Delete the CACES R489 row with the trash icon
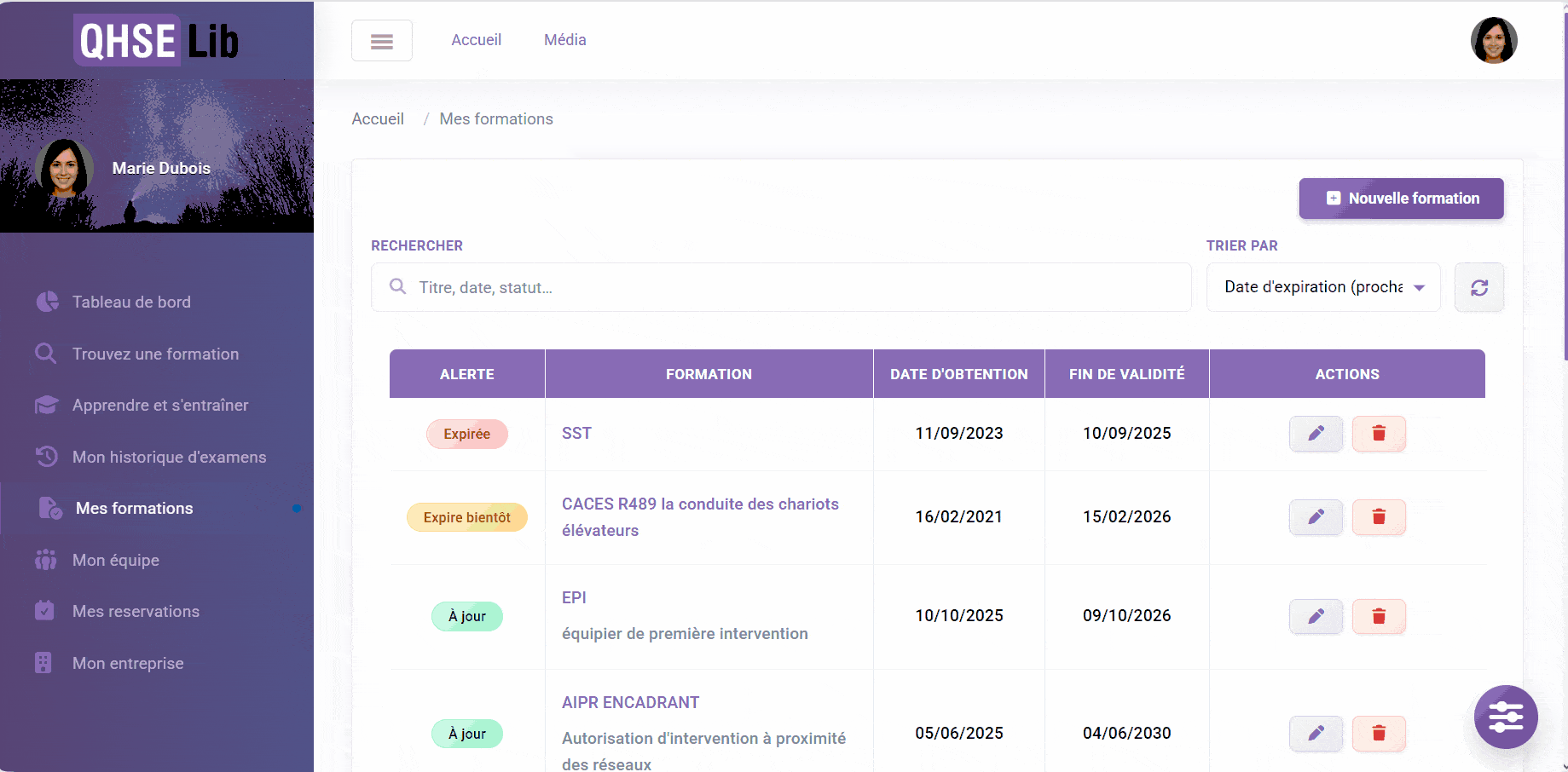Image resolution: width=1568 pixels, height=772 pixels. [1379, 516]
